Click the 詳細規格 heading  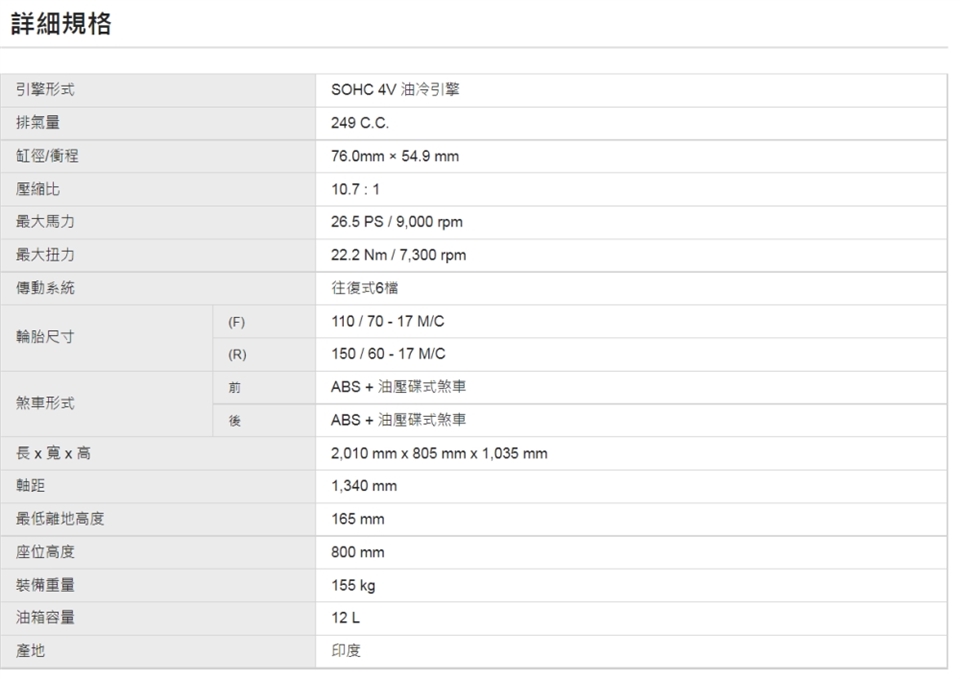pos(61,25)
